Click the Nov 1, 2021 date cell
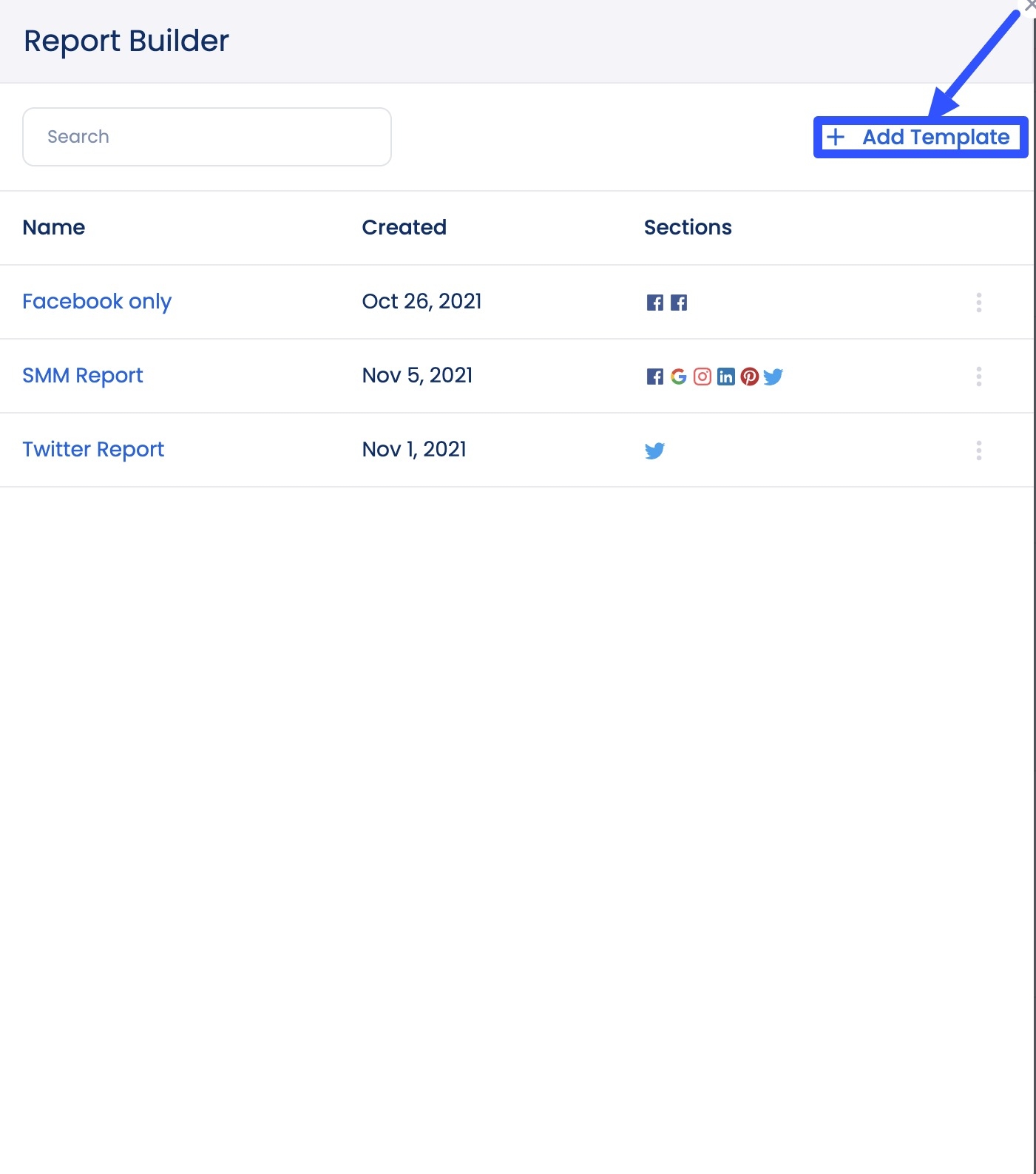Screen dimensions: 1036x1174 click(415, 449)
